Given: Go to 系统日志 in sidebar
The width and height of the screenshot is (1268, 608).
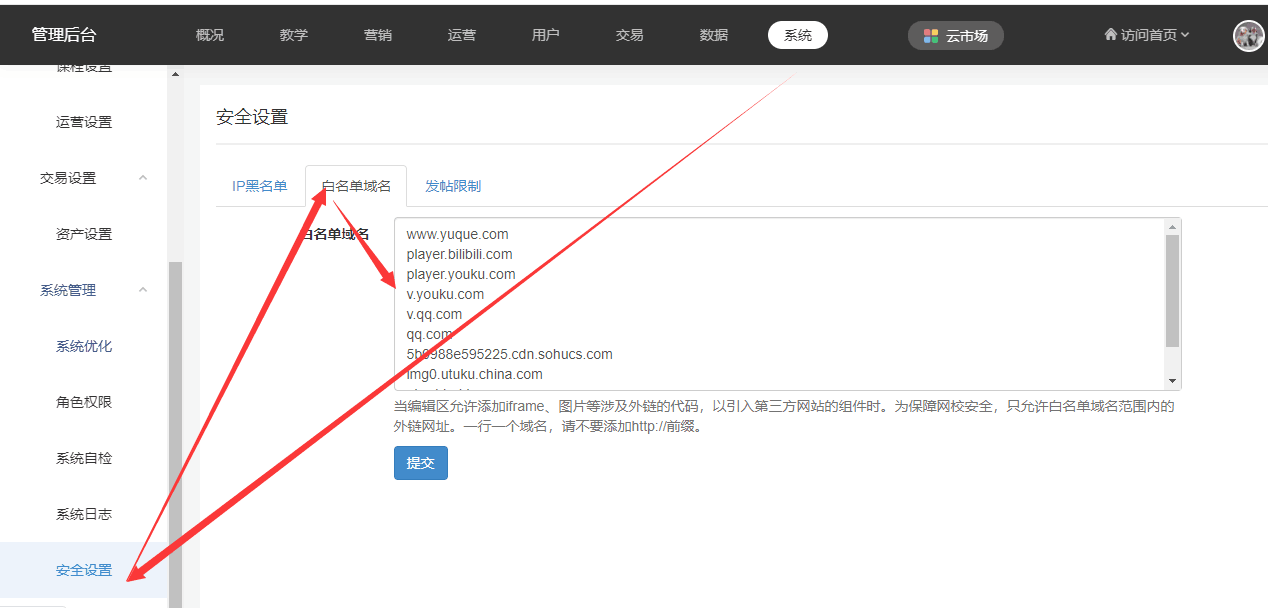Looking at the screenshot, I should coord(84,514).
